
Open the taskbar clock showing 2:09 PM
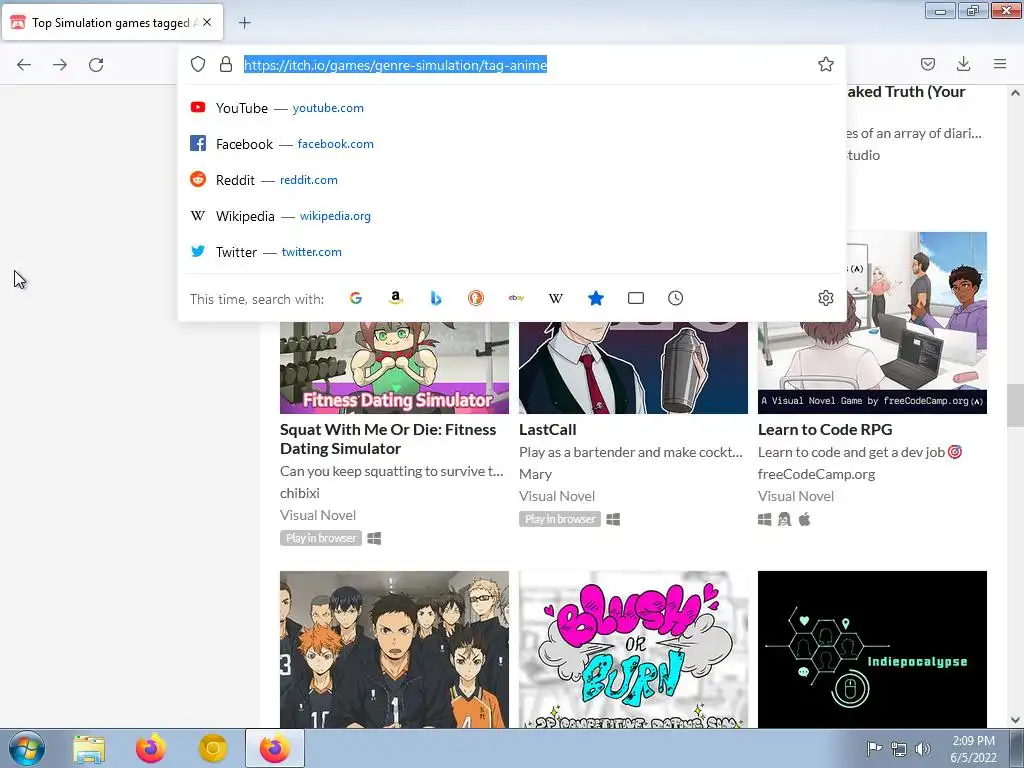click(973, 749)
